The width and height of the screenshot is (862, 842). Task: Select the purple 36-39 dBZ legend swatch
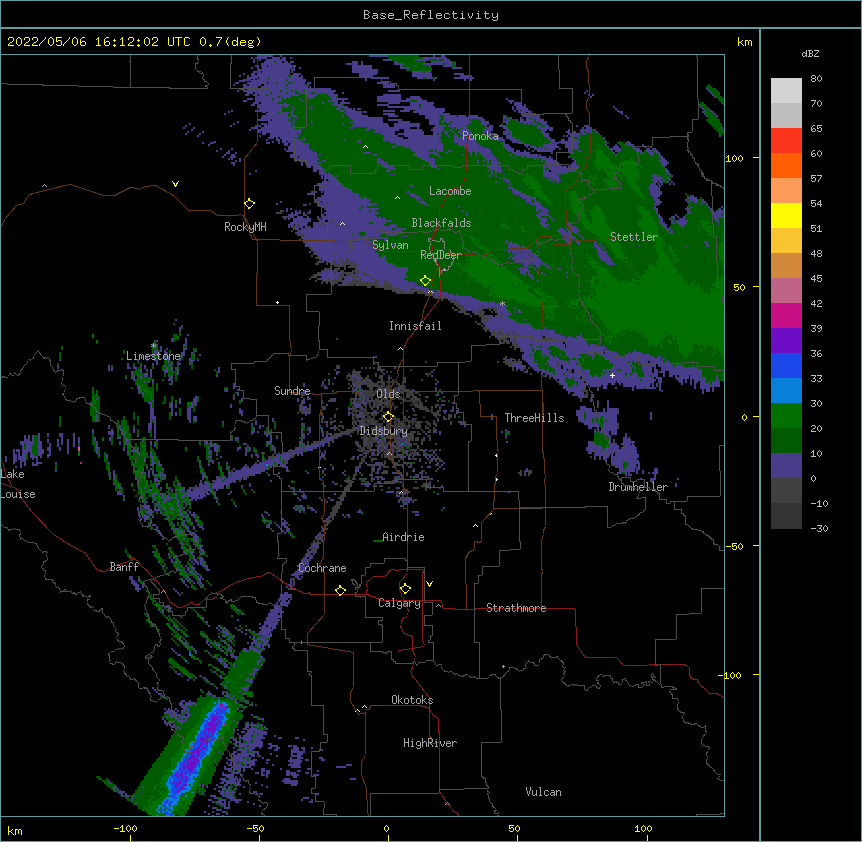(x=786, y=341)
